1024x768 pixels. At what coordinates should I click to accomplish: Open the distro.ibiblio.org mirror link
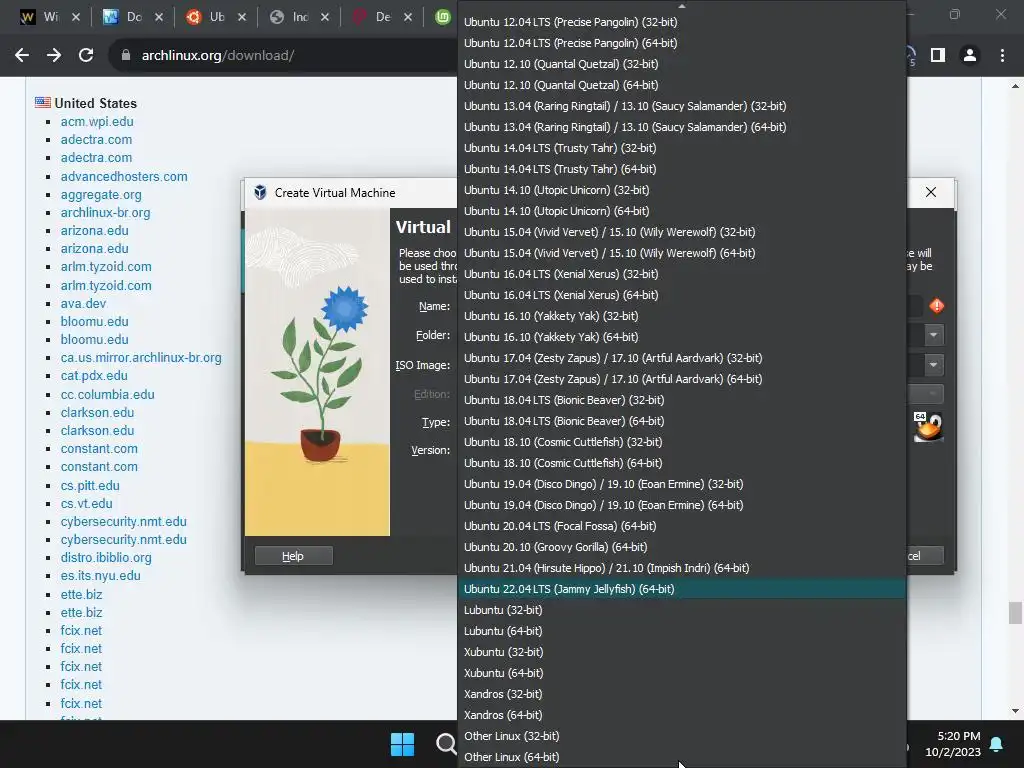pos(106,558)
